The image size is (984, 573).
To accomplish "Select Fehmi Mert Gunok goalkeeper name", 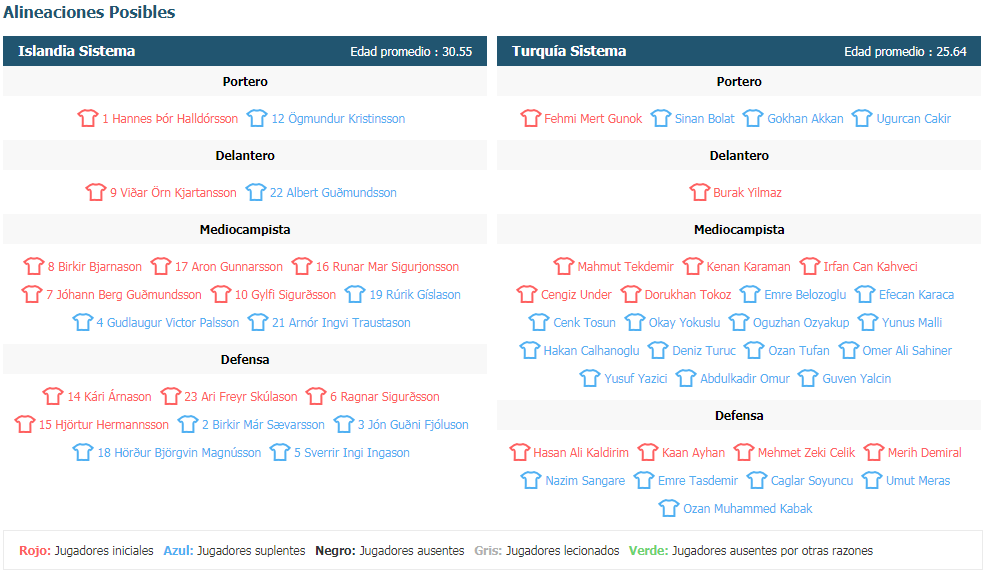I will pos(592,119).
